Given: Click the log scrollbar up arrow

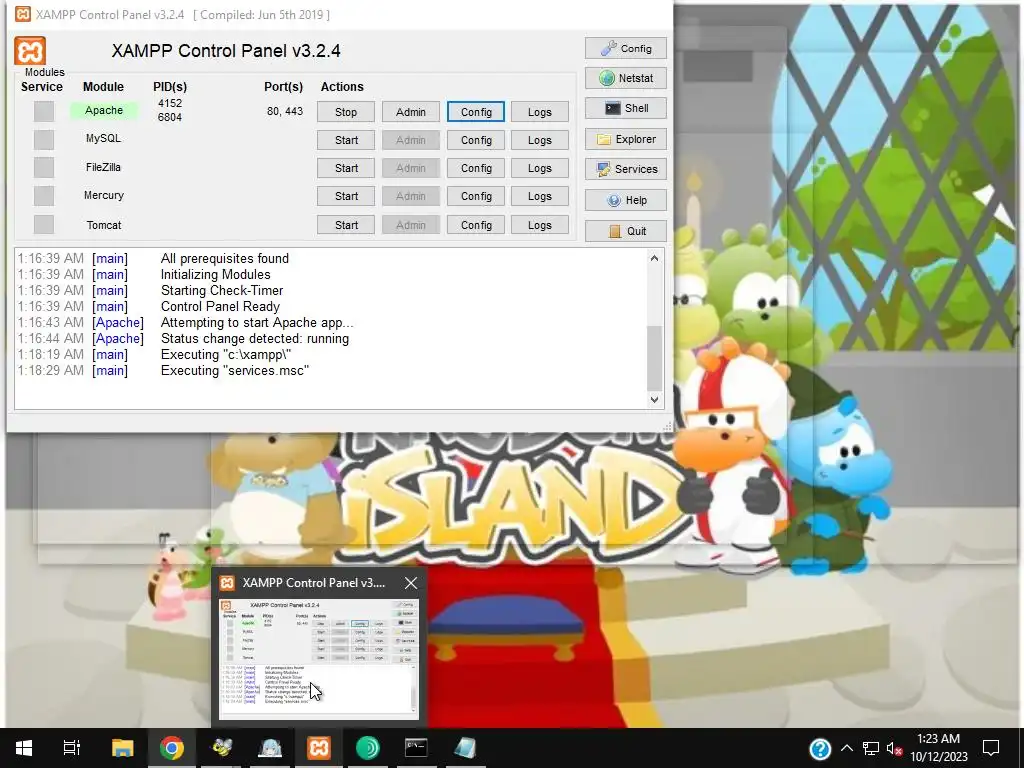Looking at the screenshot, I should pos(654,258).
